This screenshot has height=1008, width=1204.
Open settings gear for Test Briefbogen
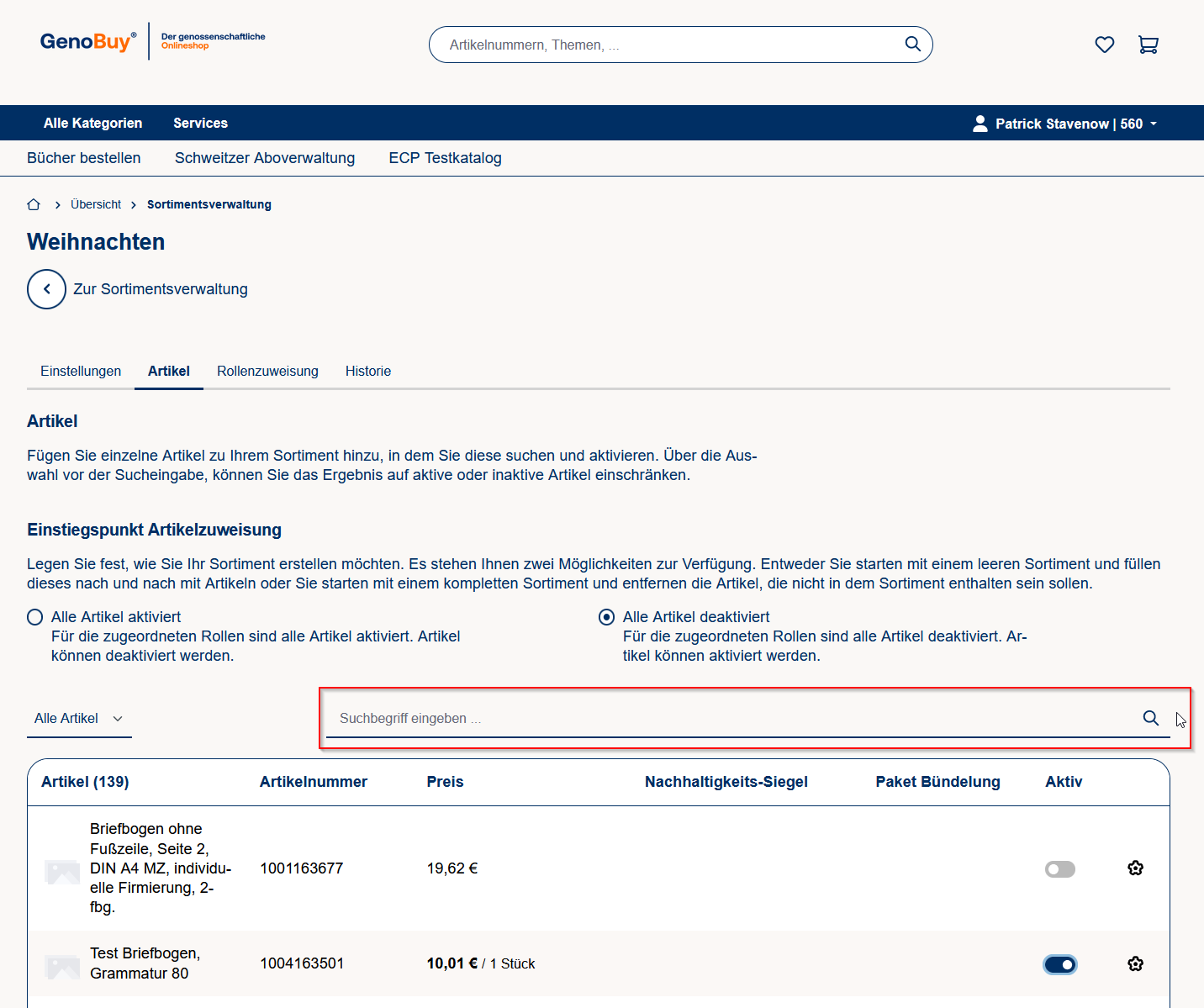point(1135,964)
